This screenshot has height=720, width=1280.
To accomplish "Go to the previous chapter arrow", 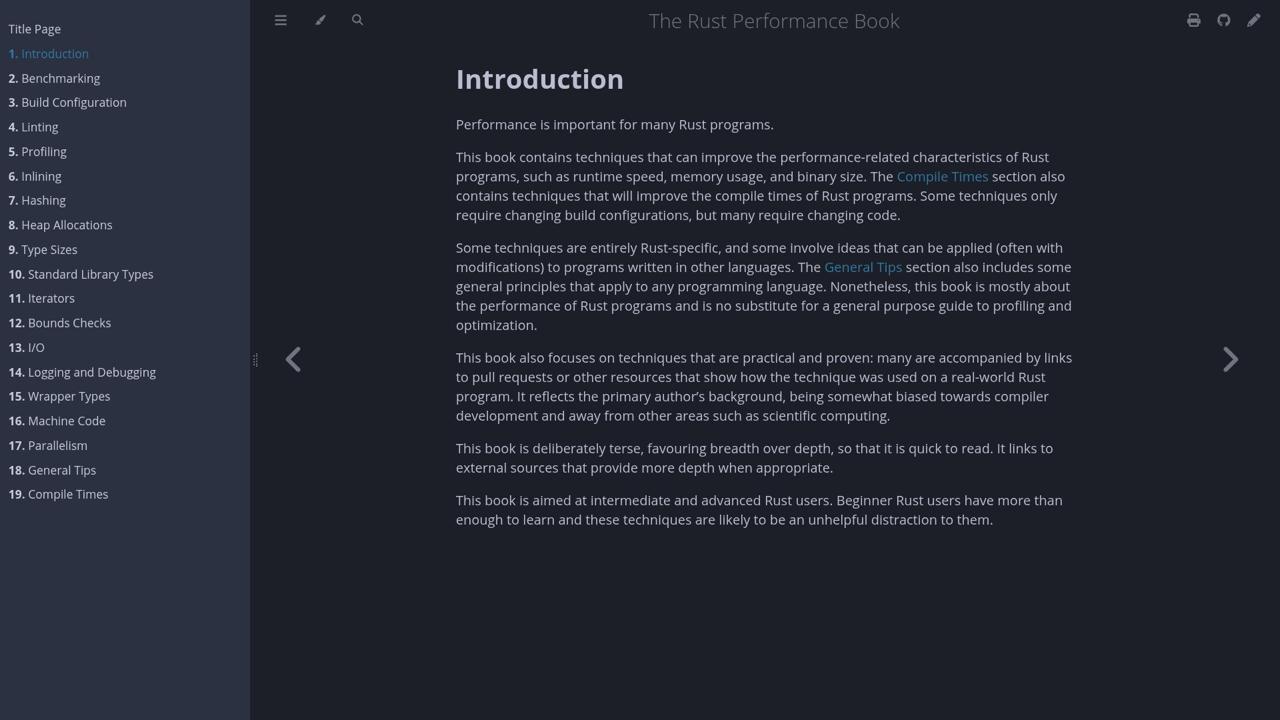I will point(293,360).
